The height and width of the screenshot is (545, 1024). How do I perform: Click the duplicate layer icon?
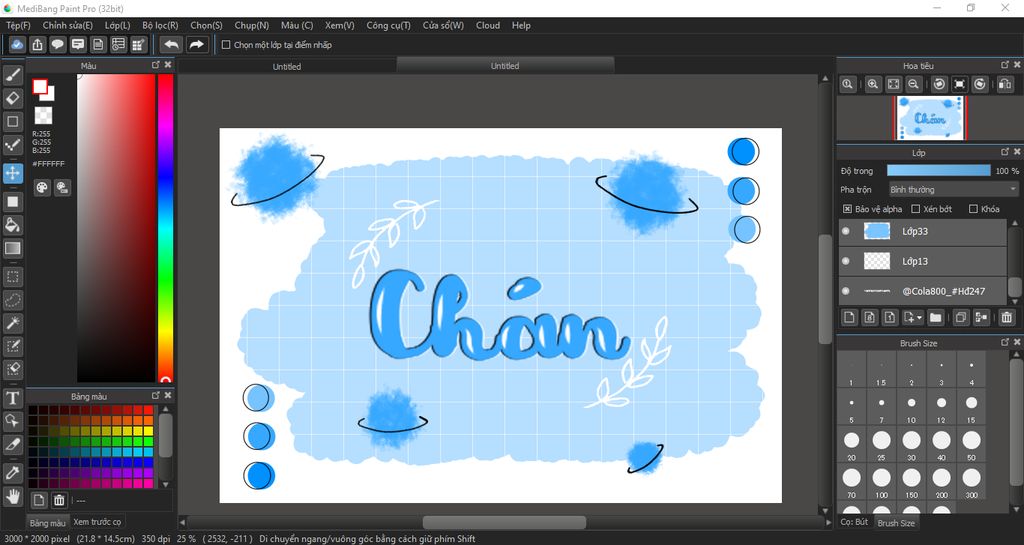click(x=961, y=318)
